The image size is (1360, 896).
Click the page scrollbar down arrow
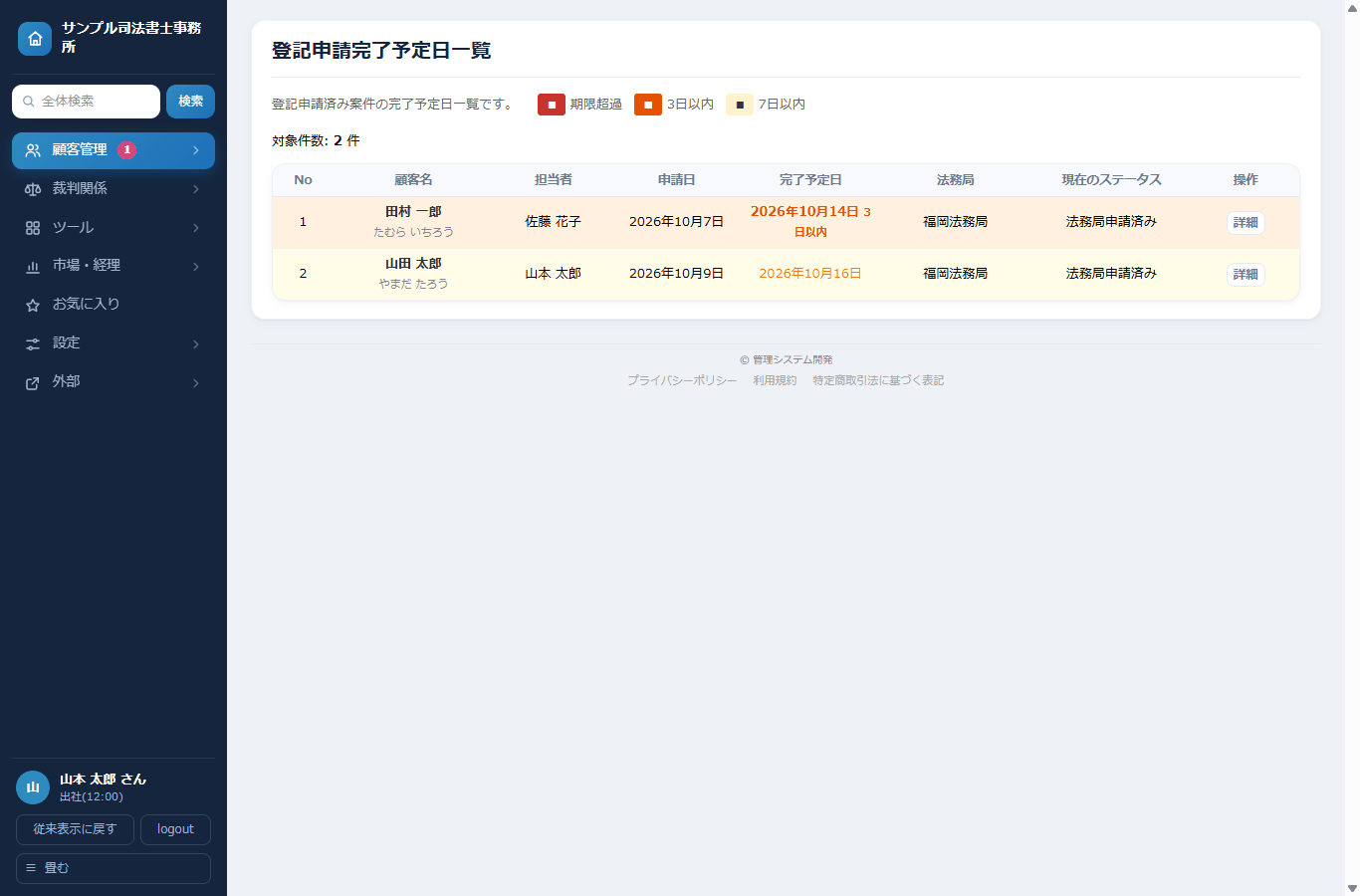1352,888
